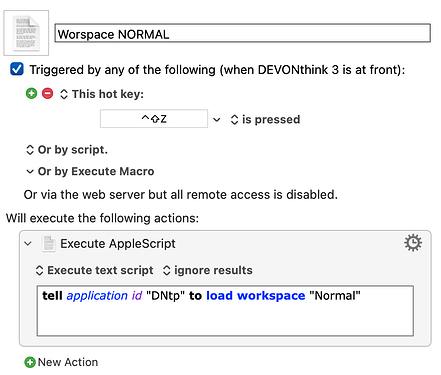Click the AppleScript action icon
This screenshot has width=441, height=375.
click(49, 243)
